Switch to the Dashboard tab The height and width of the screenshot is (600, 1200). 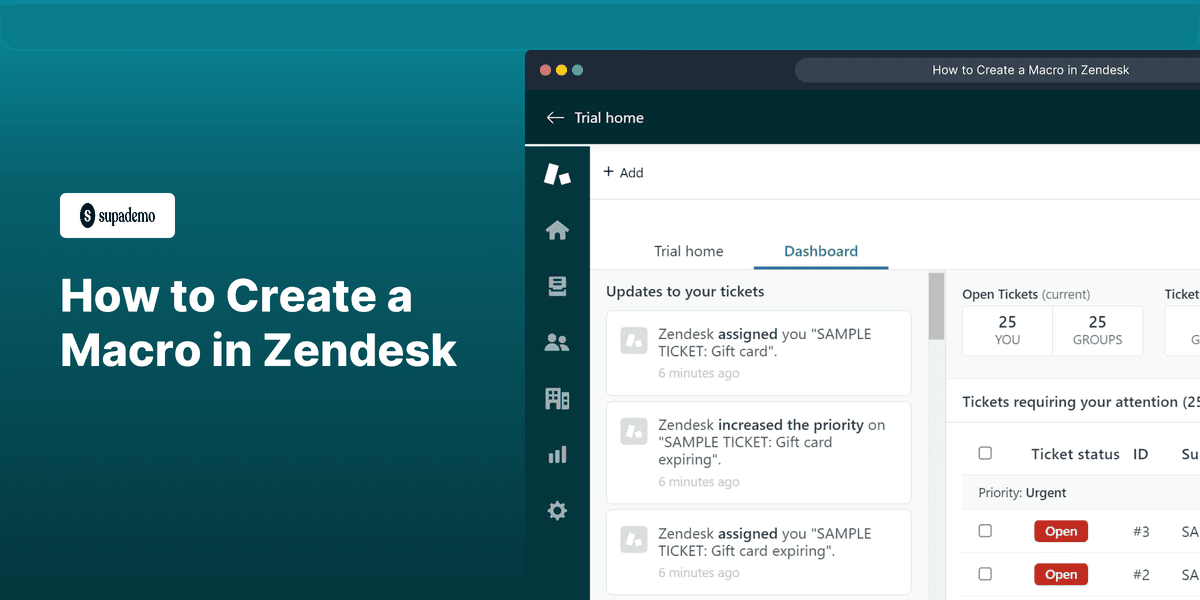(820, 251)
